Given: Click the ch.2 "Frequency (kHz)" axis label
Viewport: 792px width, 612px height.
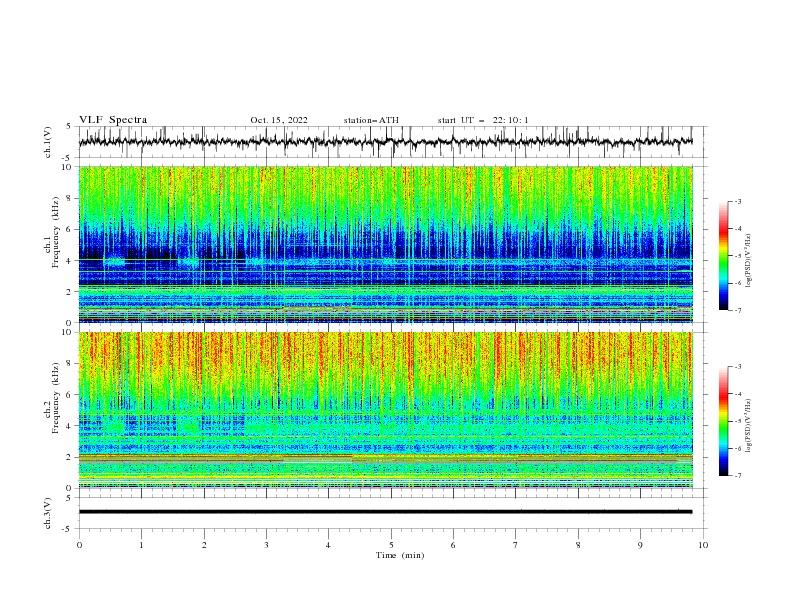Looking at the screenshot, I should 56,397.
